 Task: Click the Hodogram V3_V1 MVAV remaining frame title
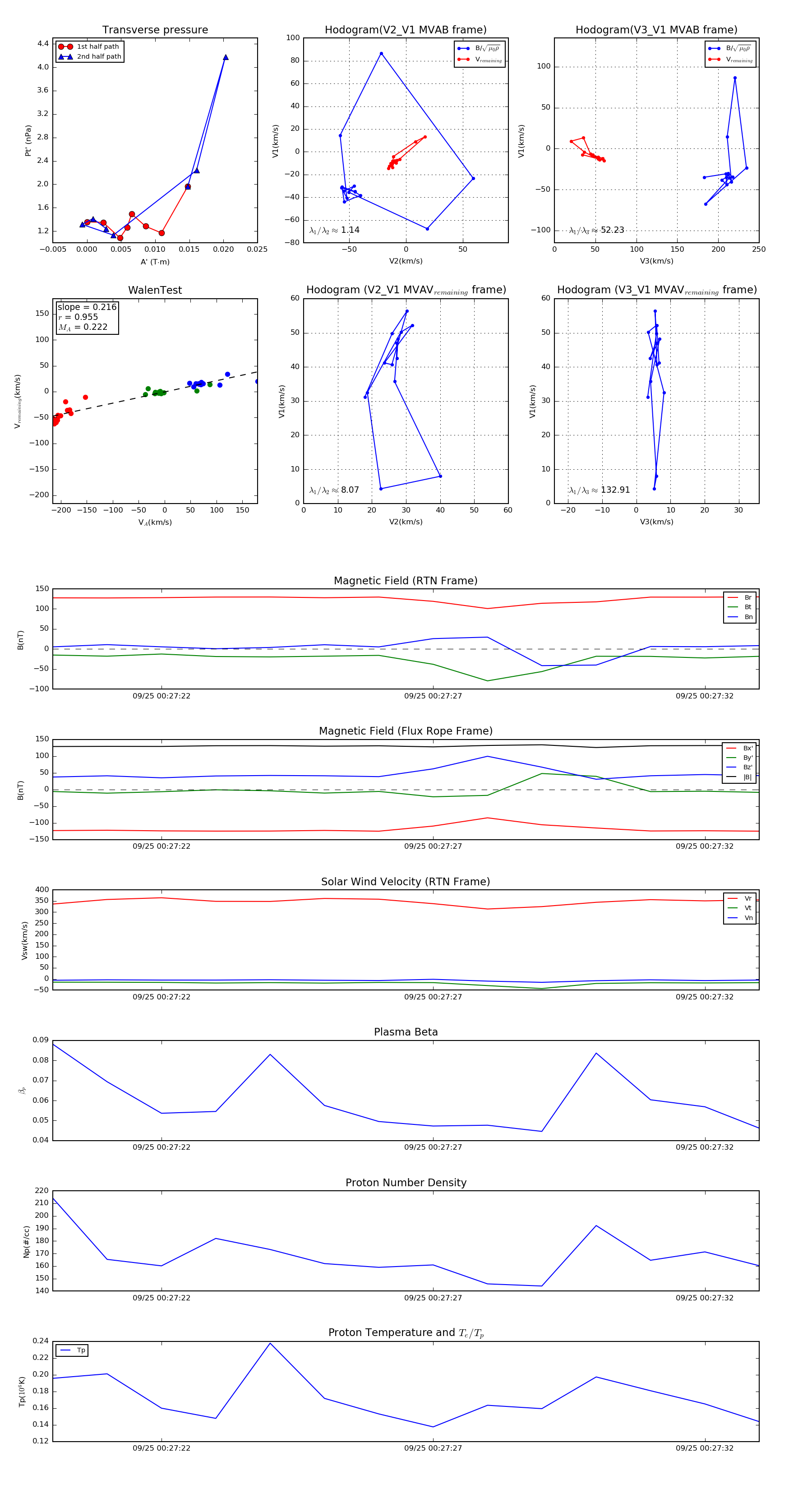pyautogui.click(x=656, y=290)
